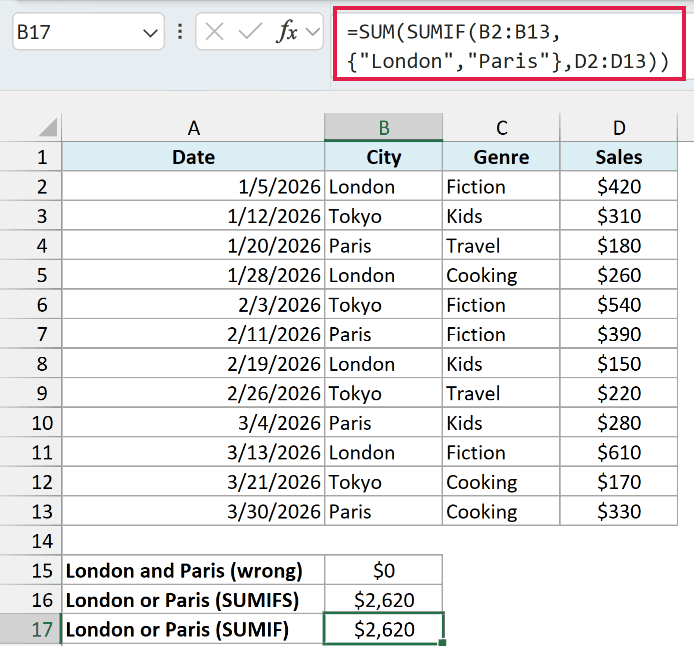The image size is (694, 646).
Task: Select the $260 sales cell
Action: point(619,275)
